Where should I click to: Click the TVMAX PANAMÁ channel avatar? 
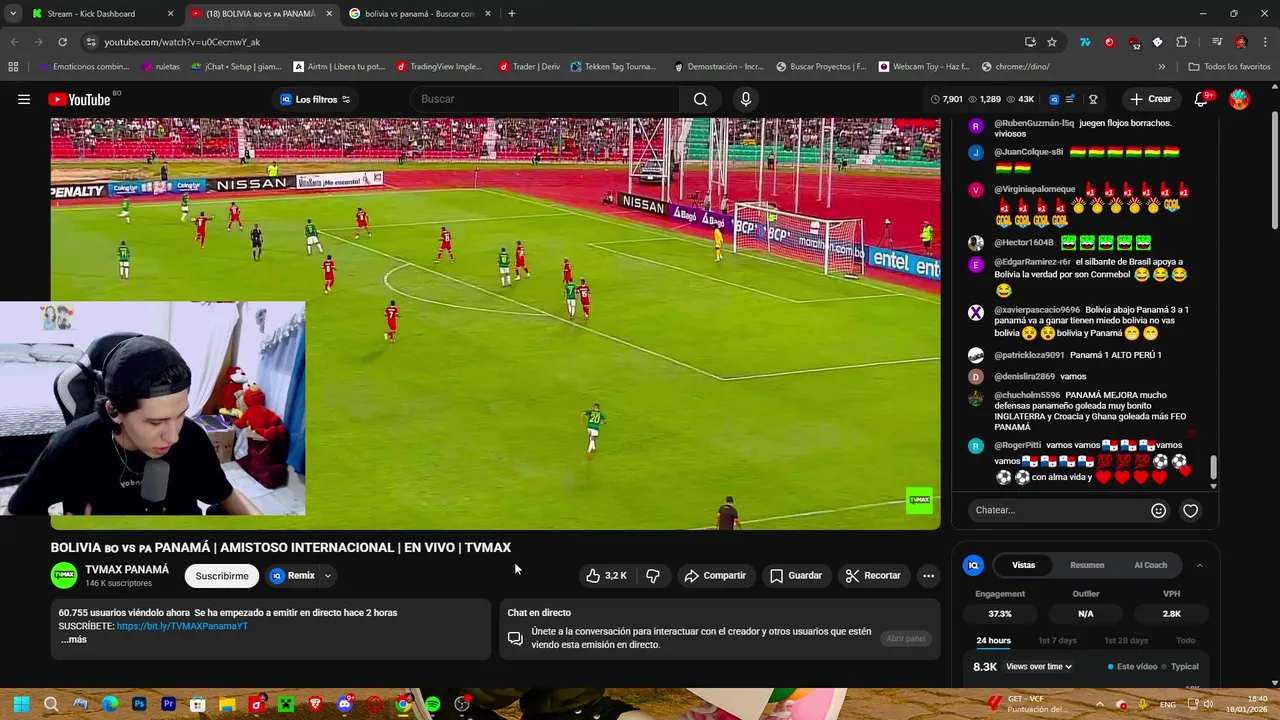64,575
